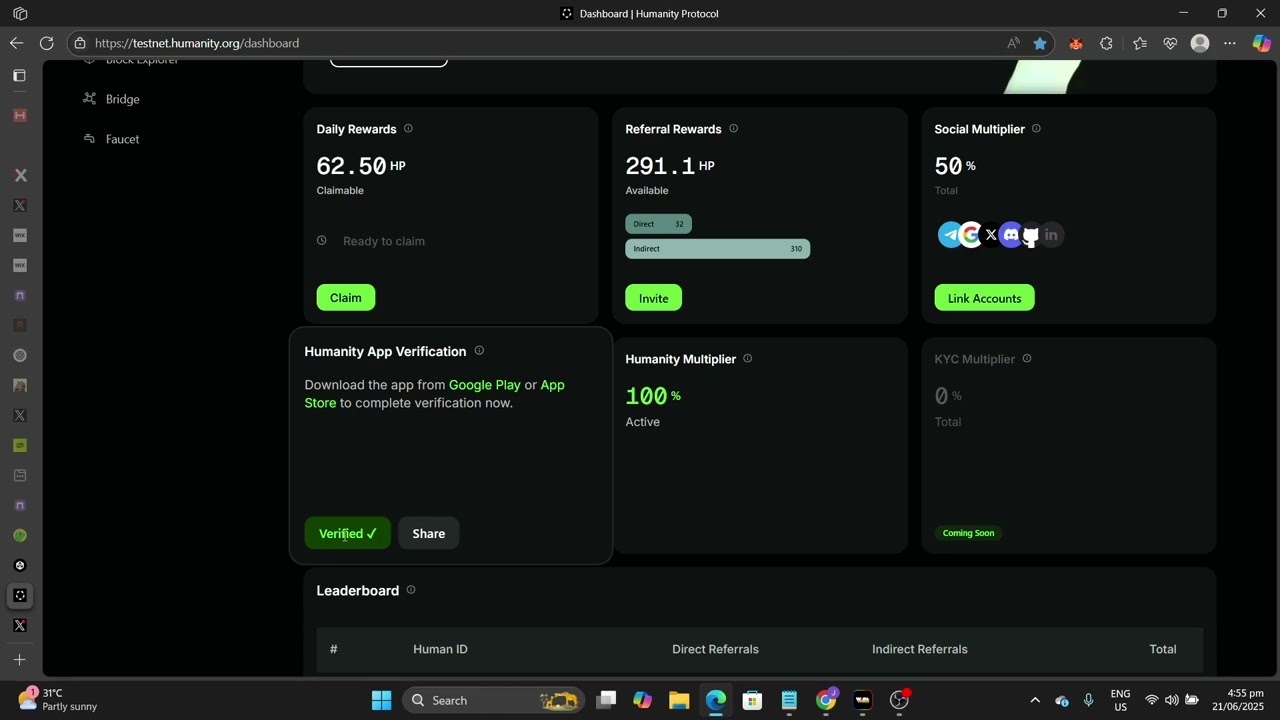Select the Human ID column header
This screenshot has width=1280, height=720.
click(x=440, y=649)
